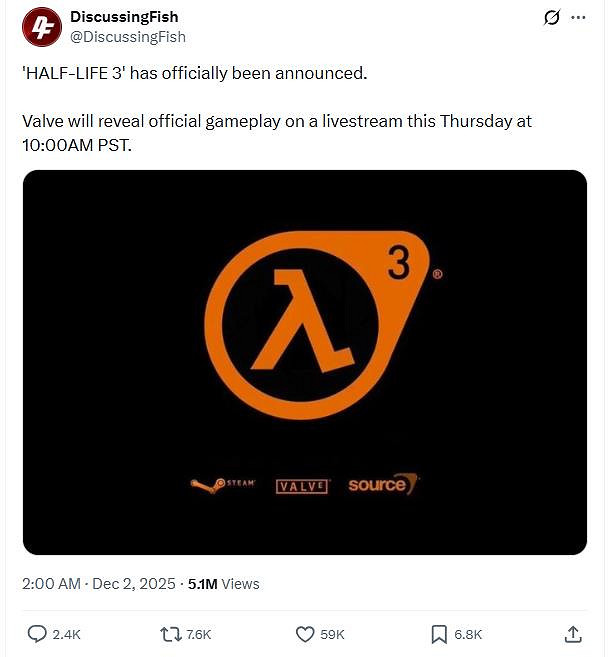Click the Steam logo in the image
616x657 pixels.
pos(223,485)
